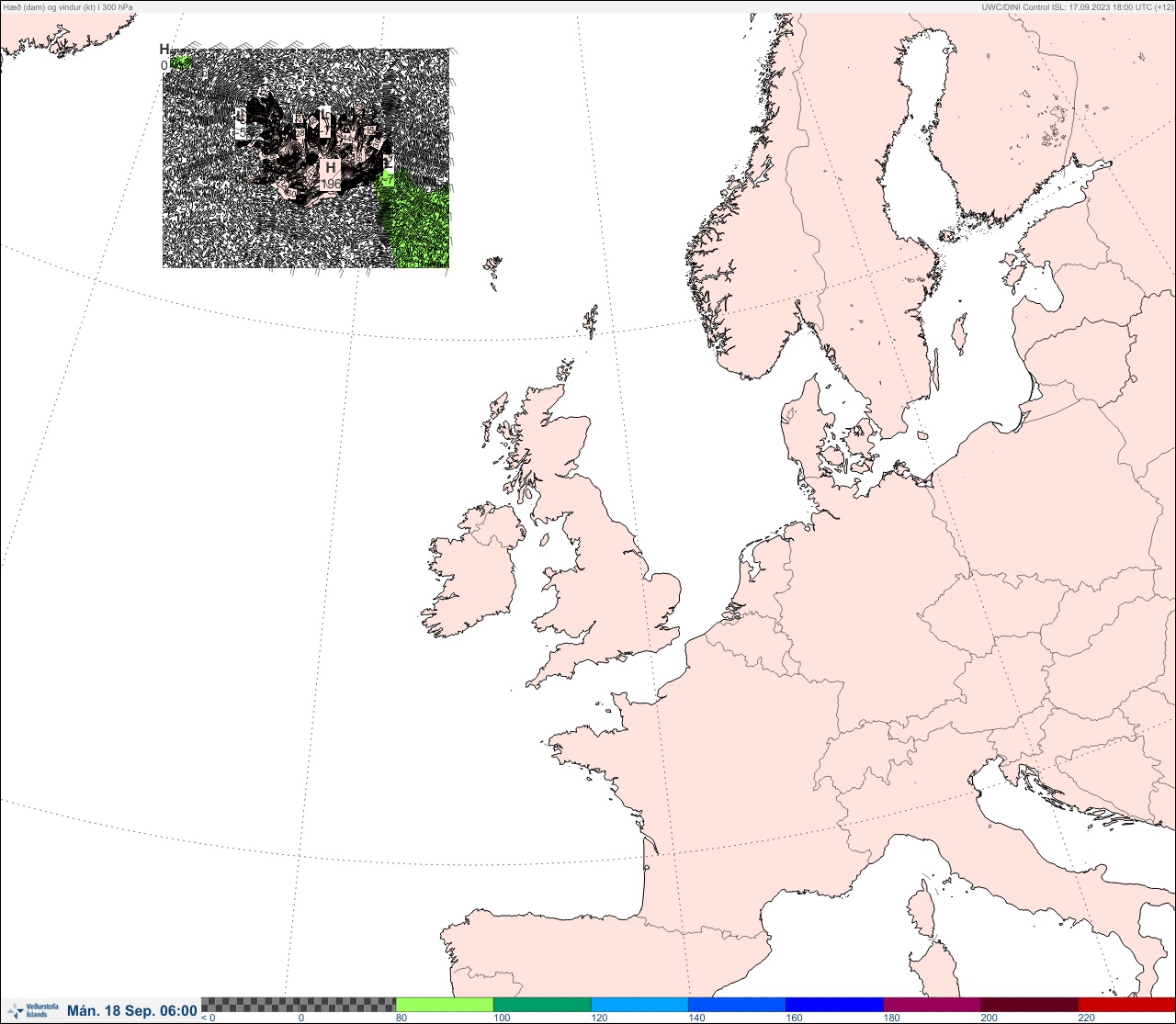Click the "160" legend value

click(x=794, y=1018)
